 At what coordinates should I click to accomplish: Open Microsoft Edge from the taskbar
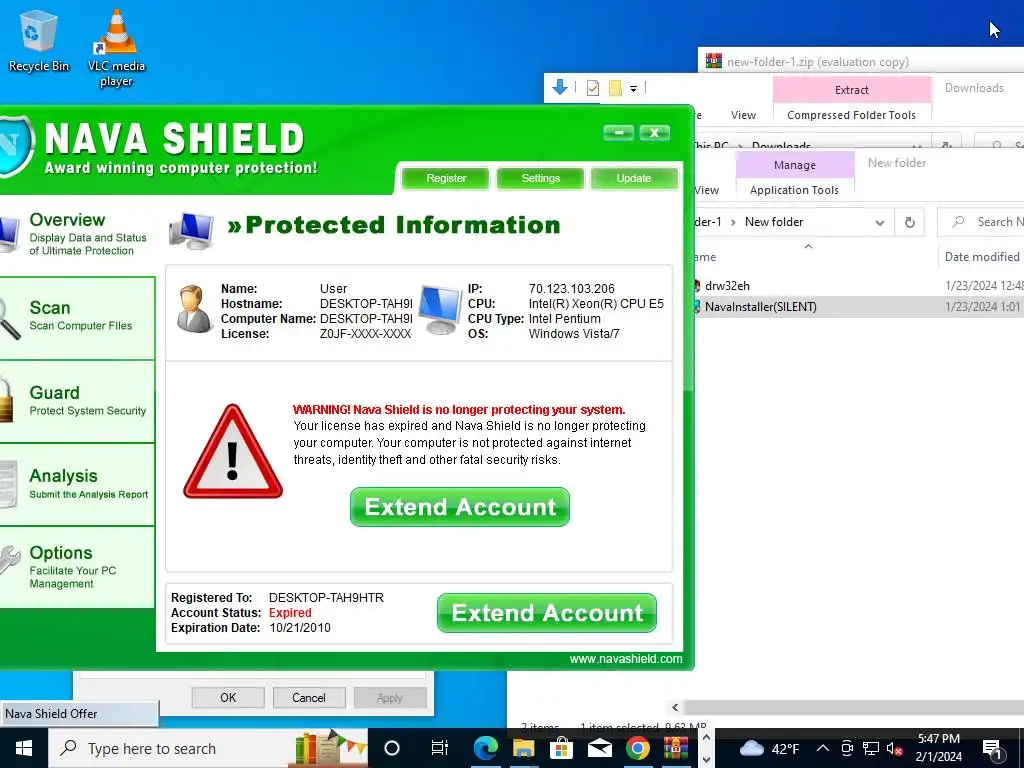485,748
